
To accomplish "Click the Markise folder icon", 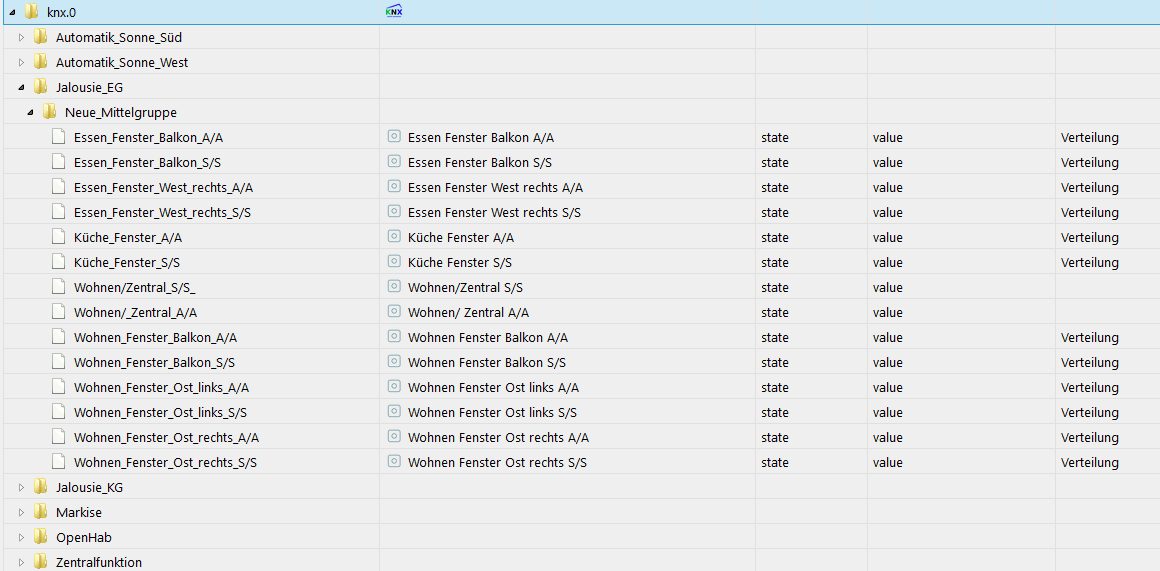I will pyautogui.click(x=41, y=513).
